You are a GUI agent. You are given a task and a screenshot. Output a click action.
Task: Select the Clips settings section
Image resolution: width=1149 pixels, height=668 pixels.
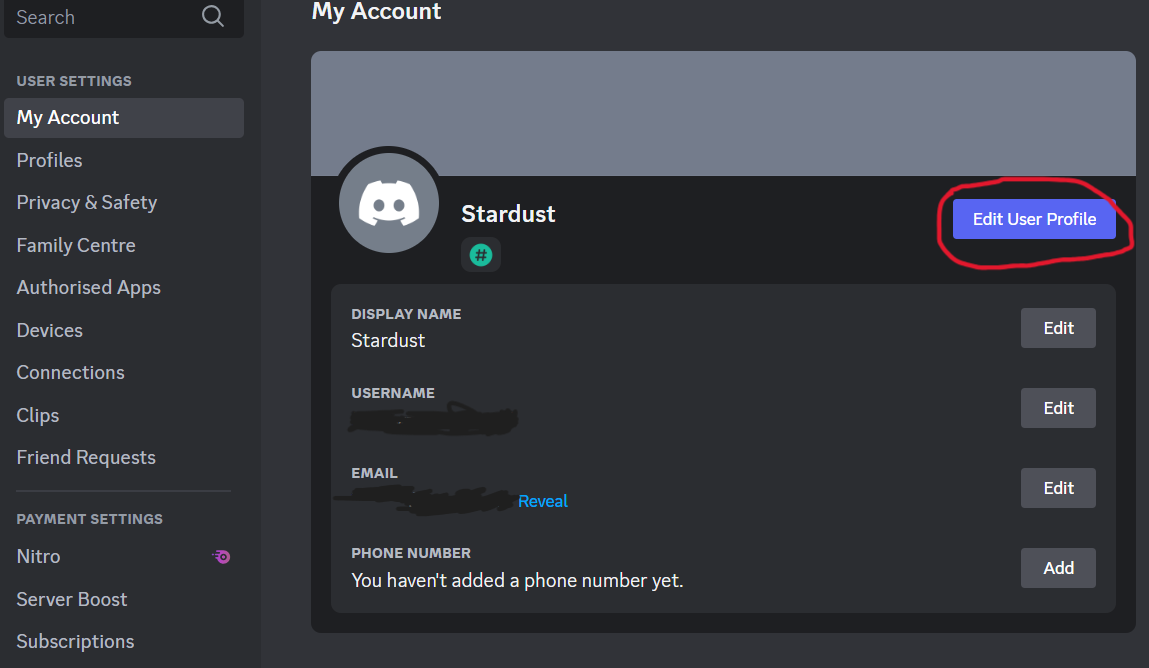click(x=38, y=415)
